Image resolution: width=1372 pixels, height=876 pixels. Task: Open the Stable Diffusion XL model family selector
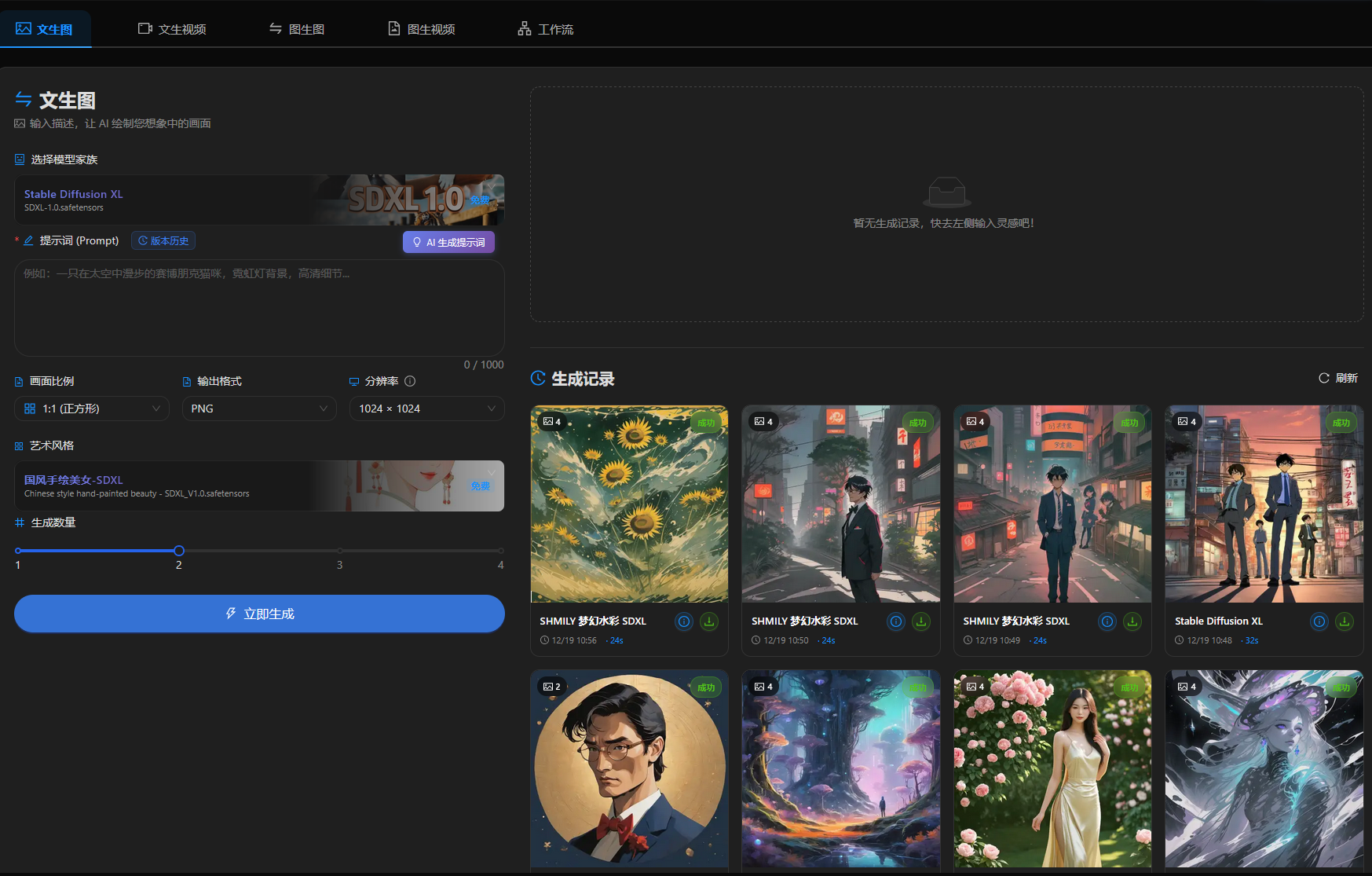tap(259, 200)
